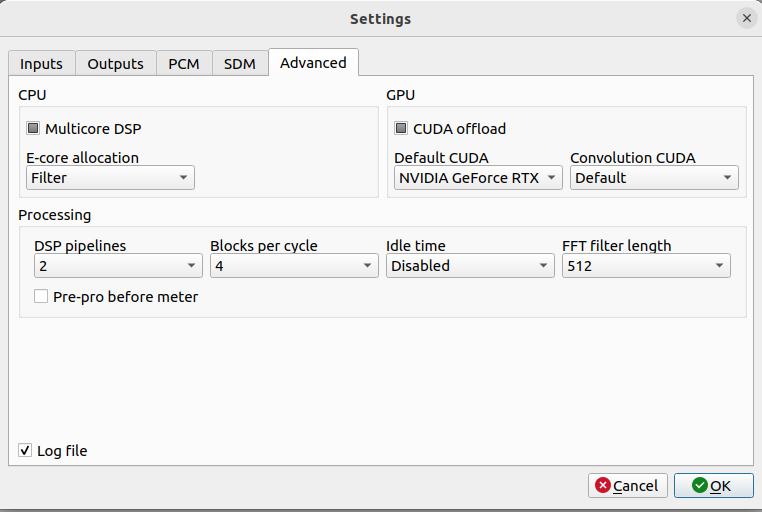The height and width of the screenshot is (512, 762).
Task: Click the Settings title bar
Action: tap(380, 18)
